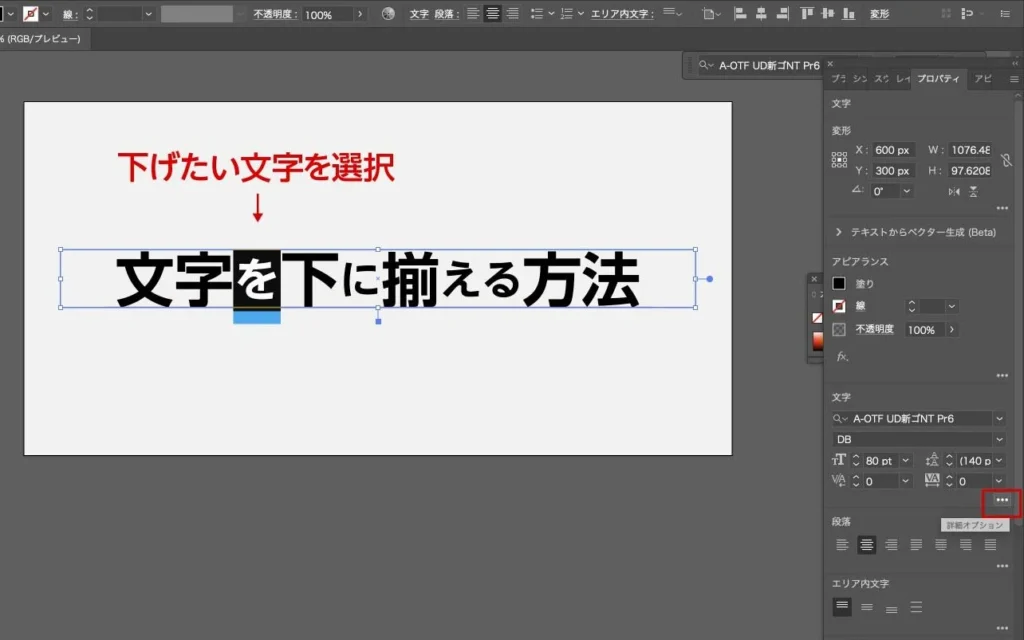Open the rotation angle dropdown
Image resolution: width=1024 pixels, height=640 pixels.
pyautogui.click(x=906, y=191)
